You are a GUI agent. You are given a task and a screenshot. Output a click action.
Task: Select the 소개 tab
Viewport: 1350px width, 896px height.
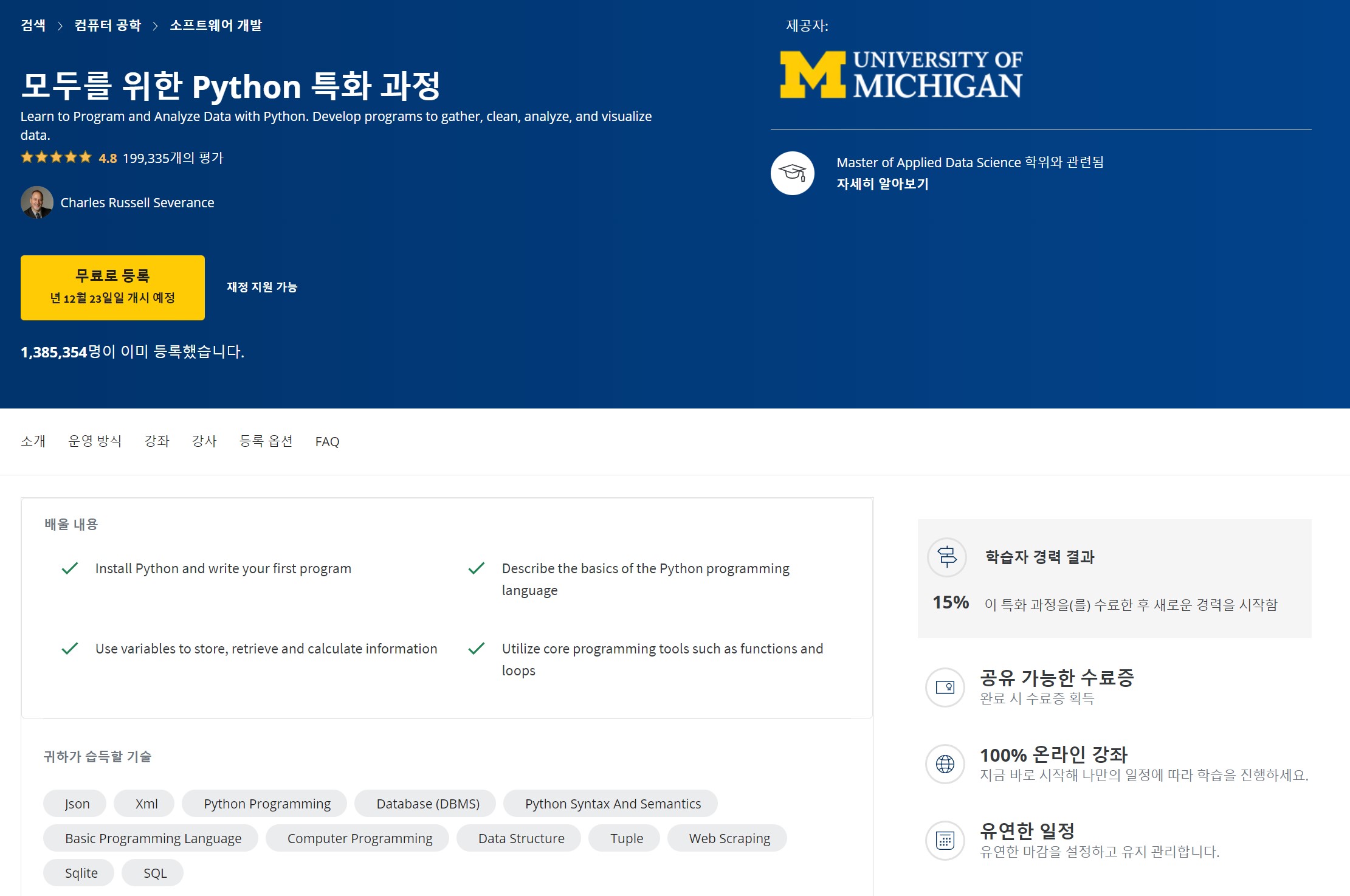[33, 441]
